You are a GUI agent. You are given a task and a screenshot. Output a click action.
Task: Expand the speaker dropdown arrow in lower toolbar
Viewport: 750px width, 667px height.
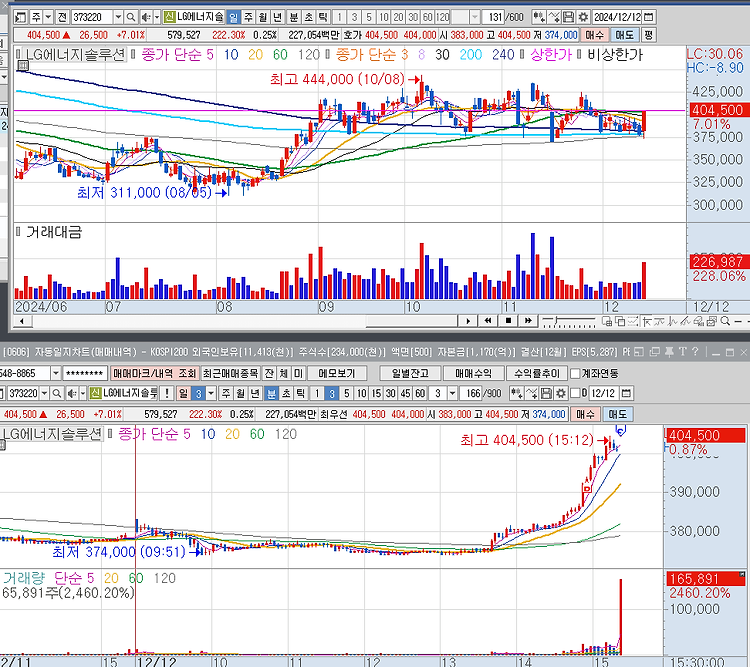pyautogui.click(x=83, y=393)
